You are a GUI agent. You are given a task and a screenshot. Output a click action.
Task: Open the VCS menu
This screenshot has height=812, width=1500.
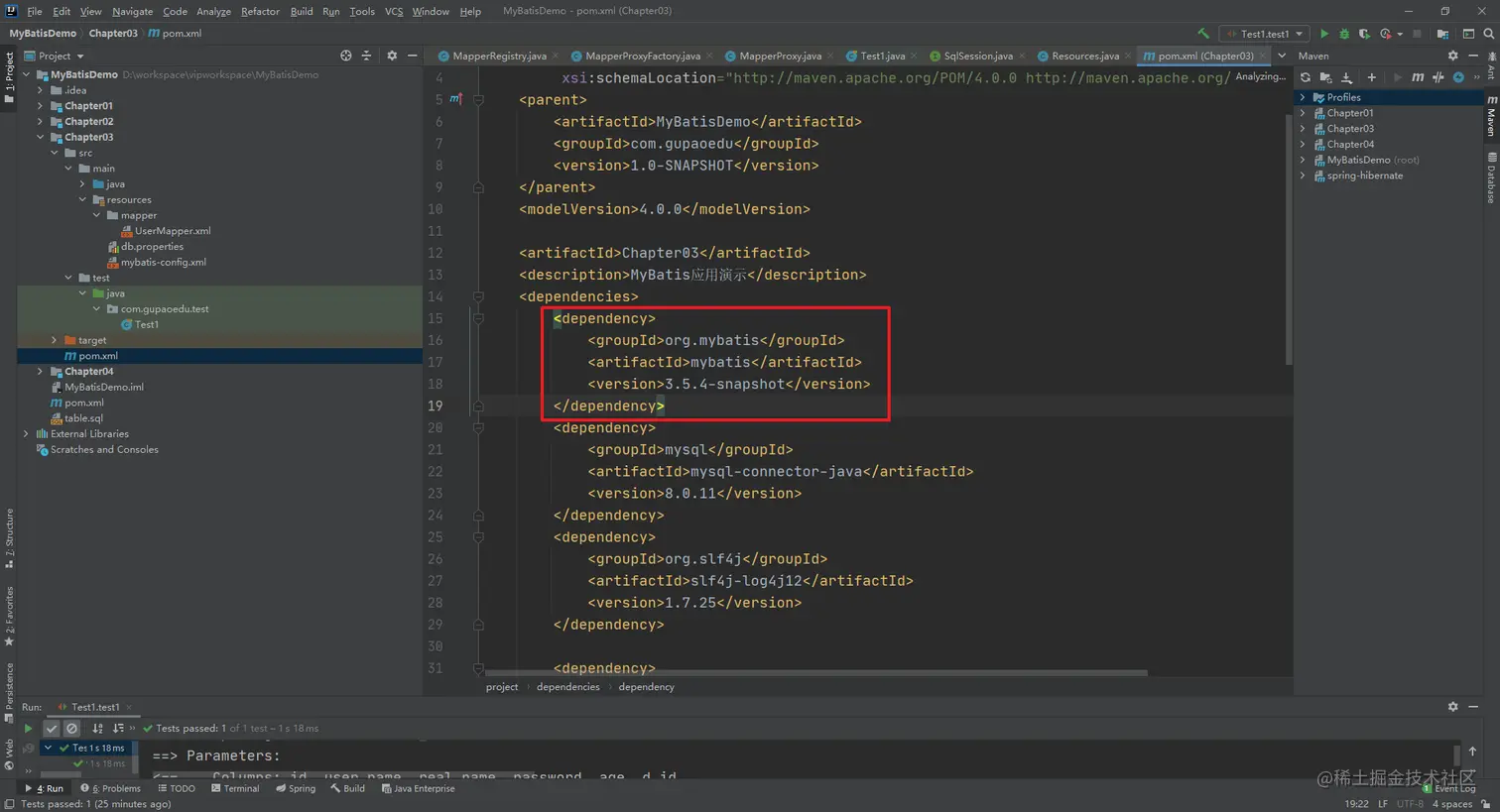pyautogui.click(x=394, y=11)
